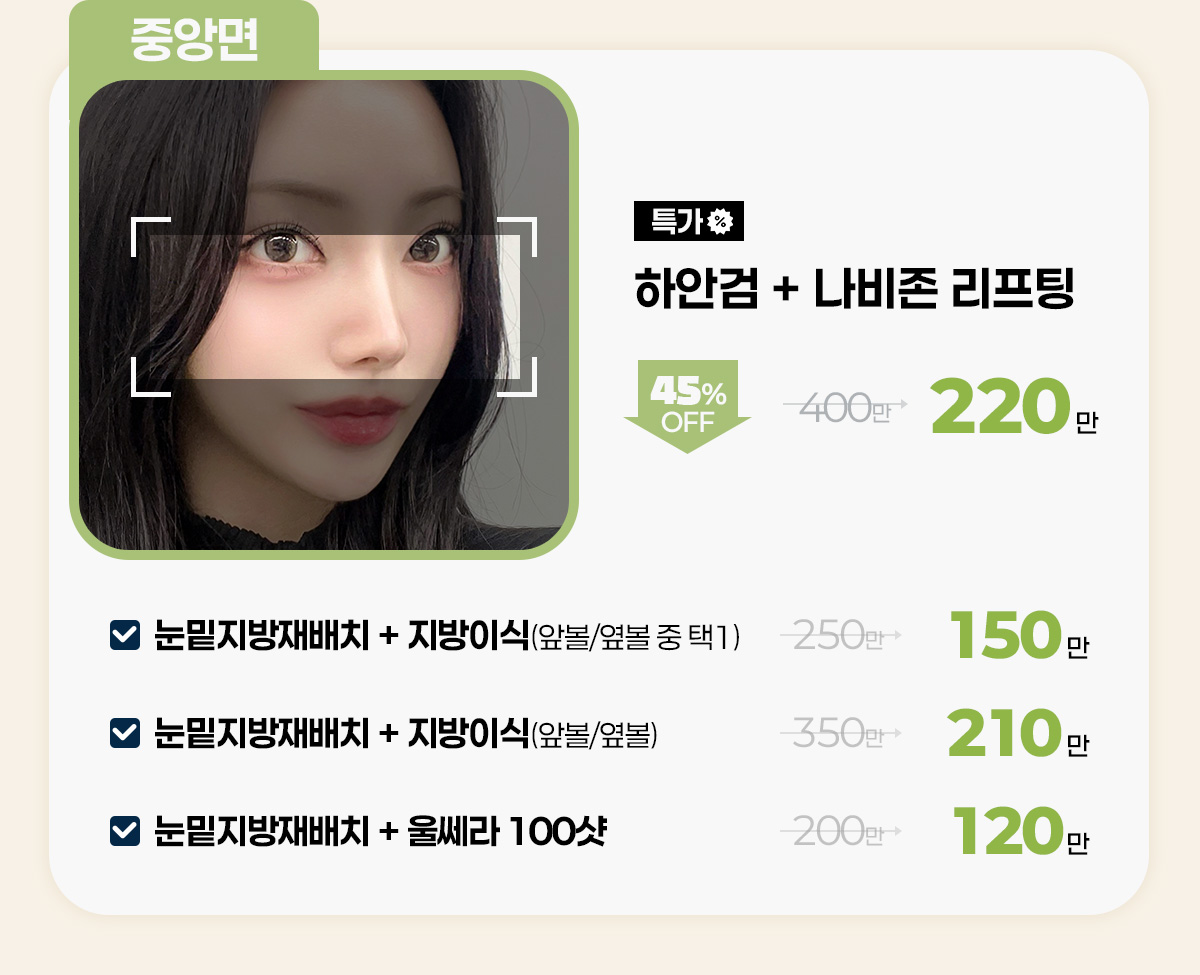
Task: Click the 220만 discounted price
Action: (1014, 406)
